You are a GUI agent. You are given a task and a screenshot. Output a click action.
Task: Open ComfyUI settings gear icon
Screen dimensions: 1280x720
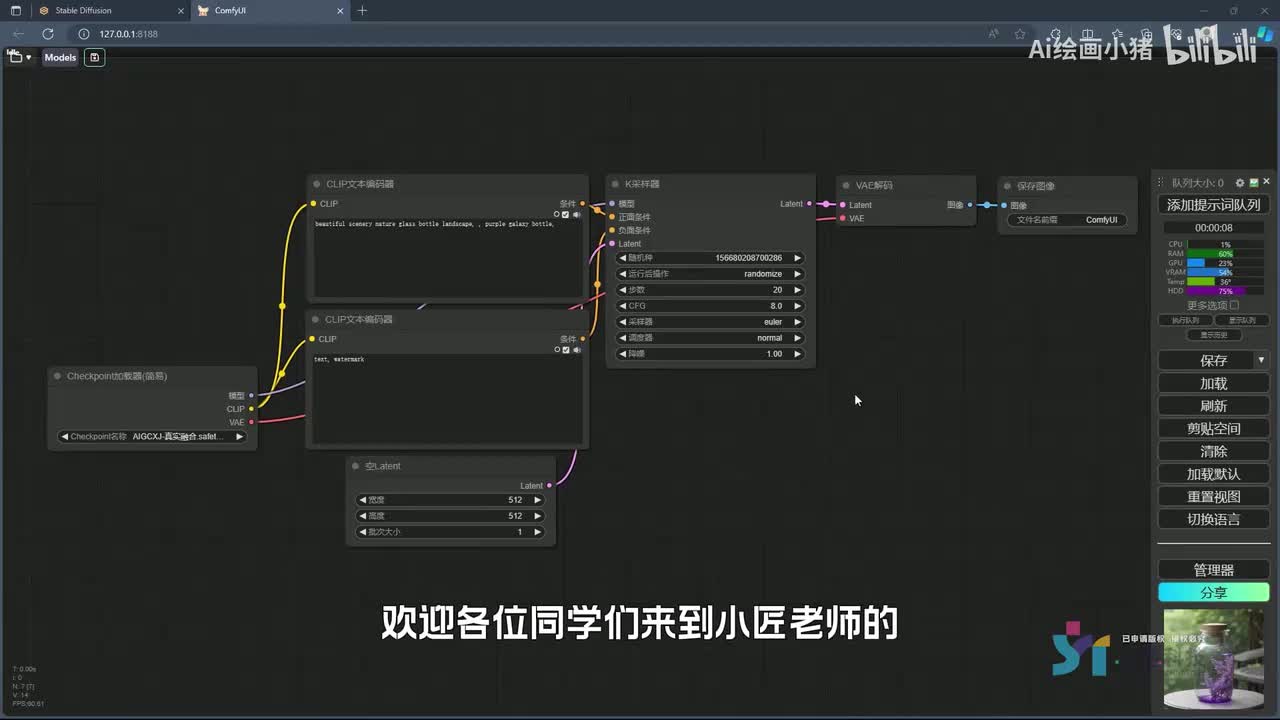pos(1240,183)
